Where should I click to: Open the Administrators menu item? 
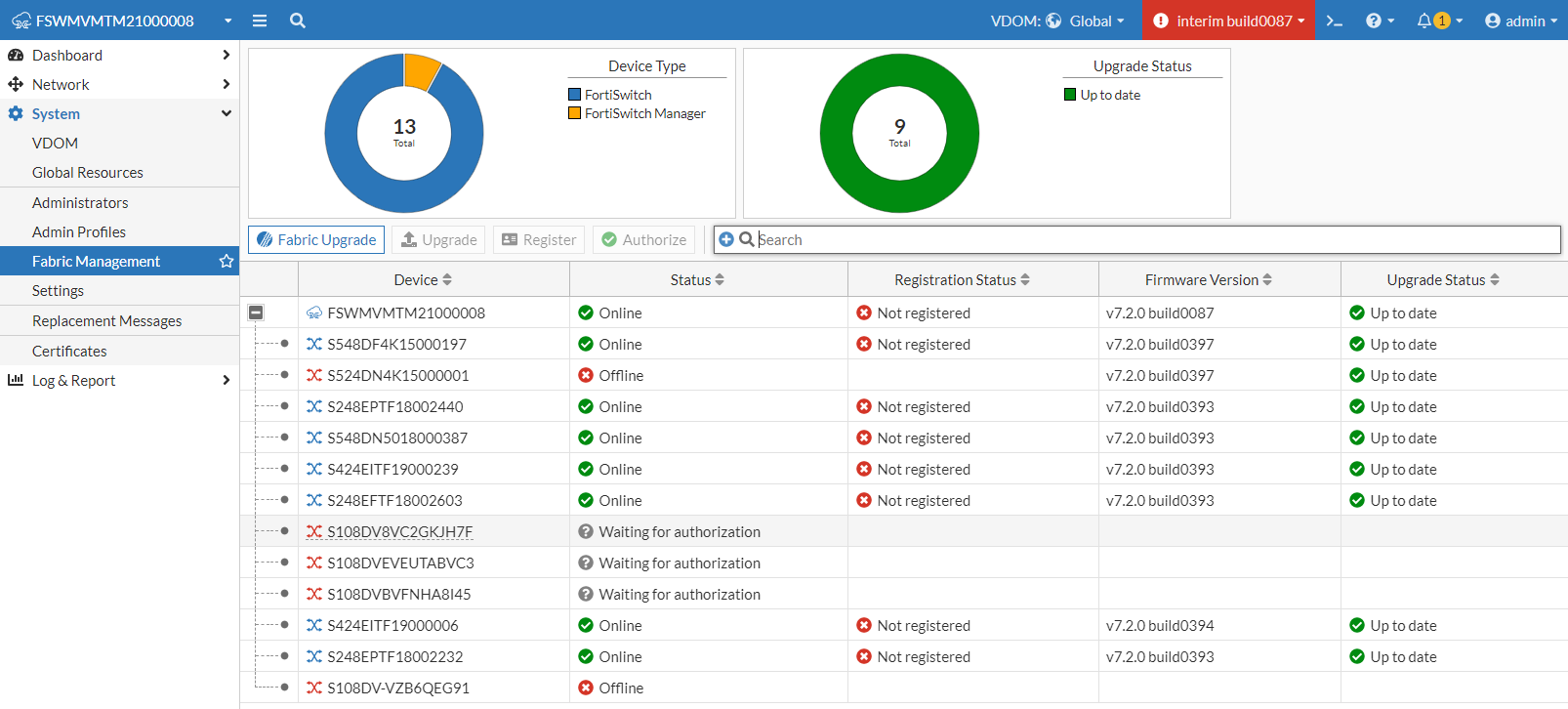click(80, 203)
